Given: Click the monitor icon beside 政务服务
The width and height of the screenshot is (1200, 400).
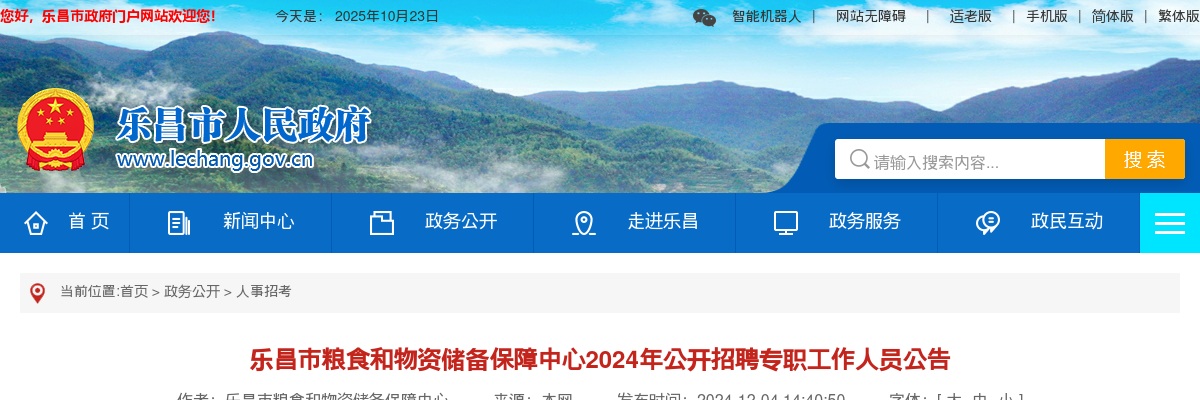Looking at the screenshot, I should (x=786, y=223).
